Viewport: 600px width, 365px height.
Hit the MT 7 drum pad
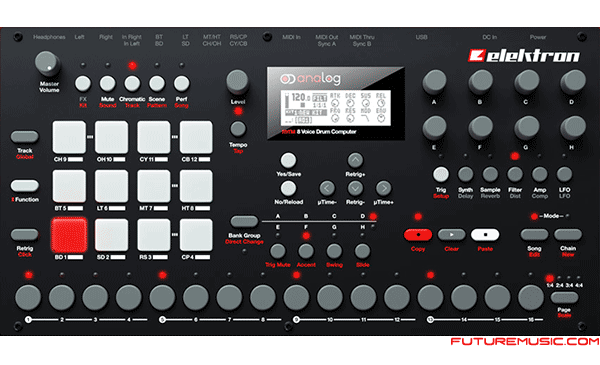[154, 186]
